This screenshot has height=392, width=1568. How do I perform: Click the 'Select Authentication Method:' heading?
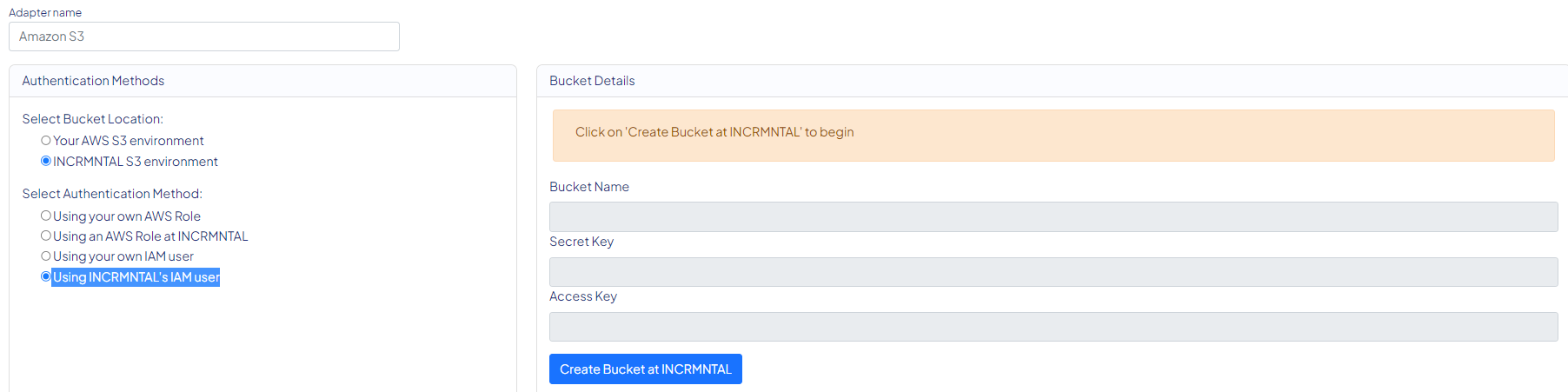point(112,194)
